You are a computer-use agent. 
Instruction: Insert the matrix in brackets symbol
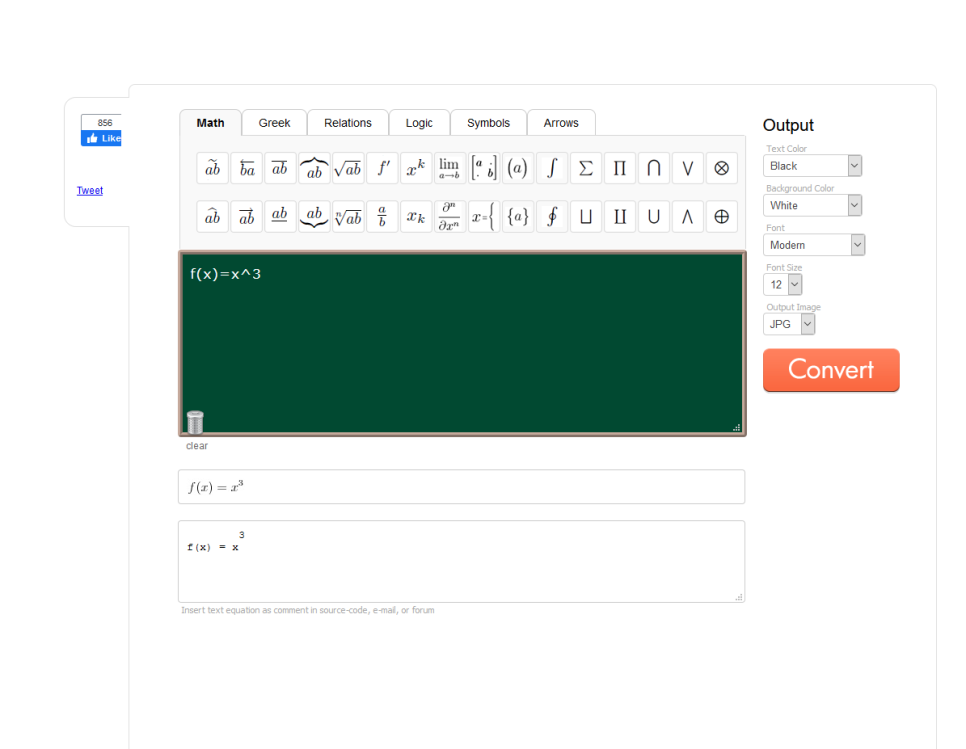pyautogui.click(x=484, y=168)
